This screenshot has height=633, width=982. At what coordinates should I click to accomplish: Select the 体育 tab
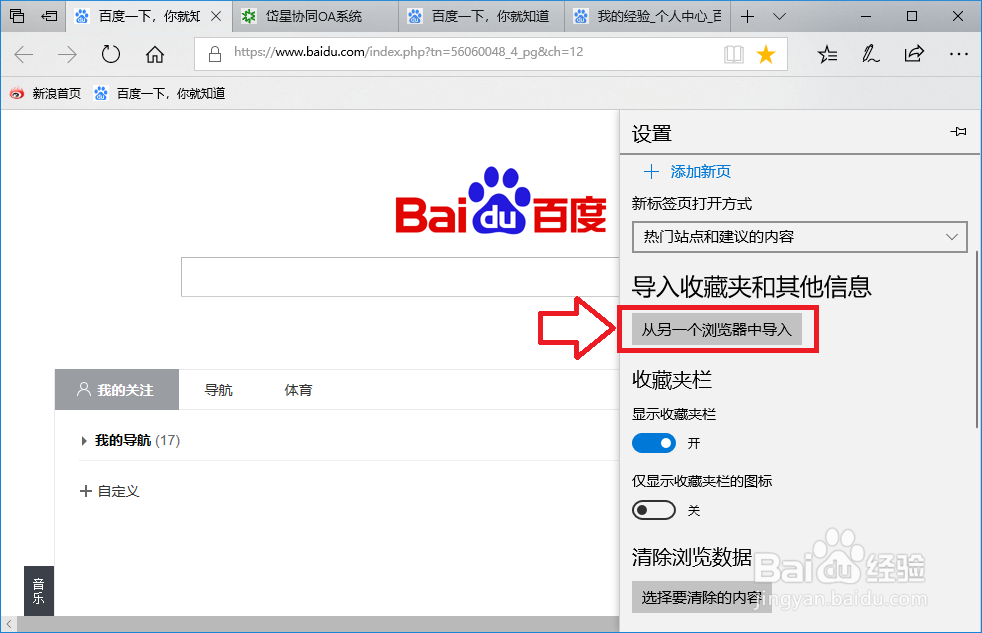pos(298,390)
